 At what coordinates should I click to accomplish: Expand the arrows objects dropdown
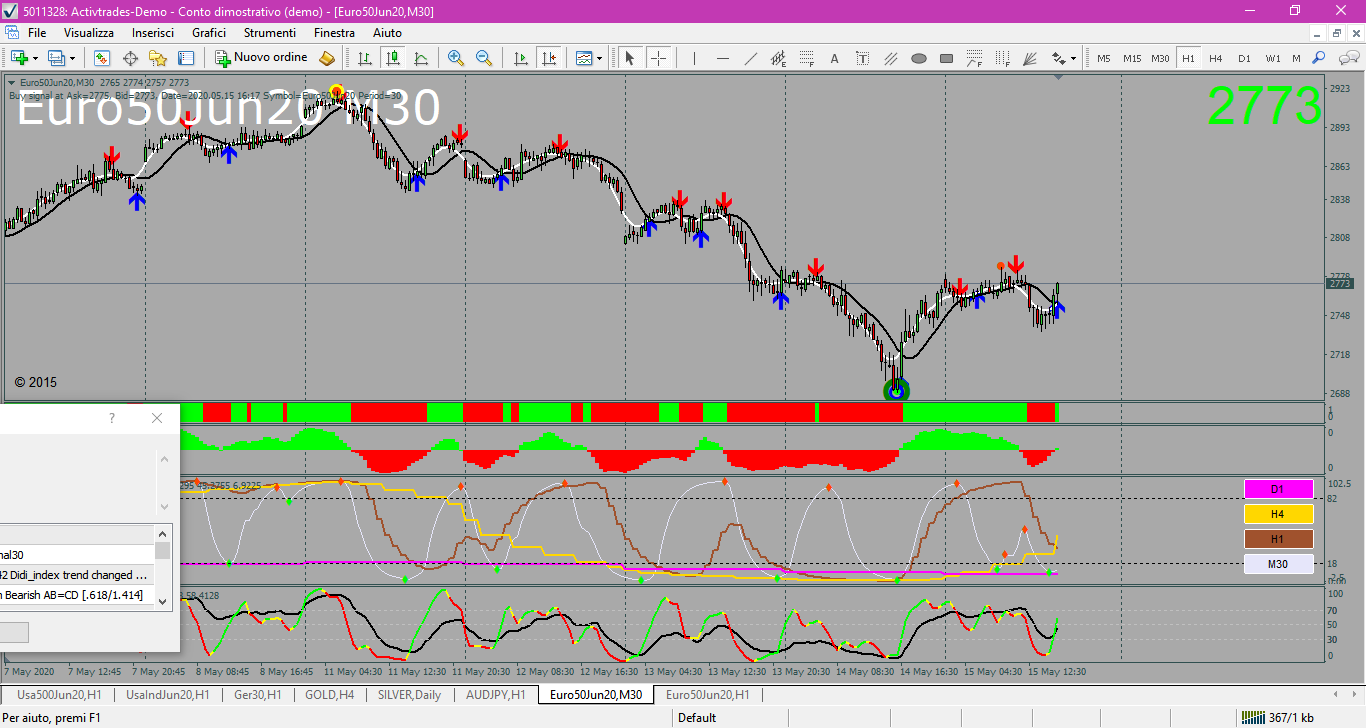[x=1074, y=58]
